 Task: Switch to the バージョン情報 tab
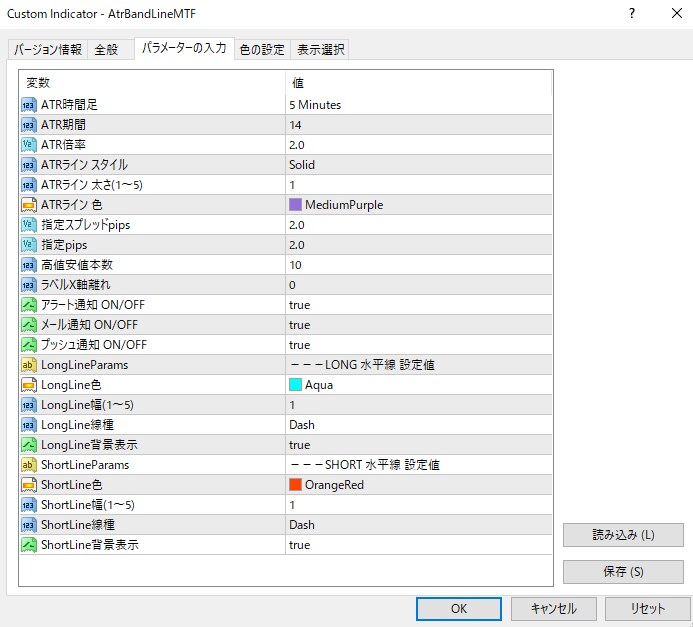(48, 49)
